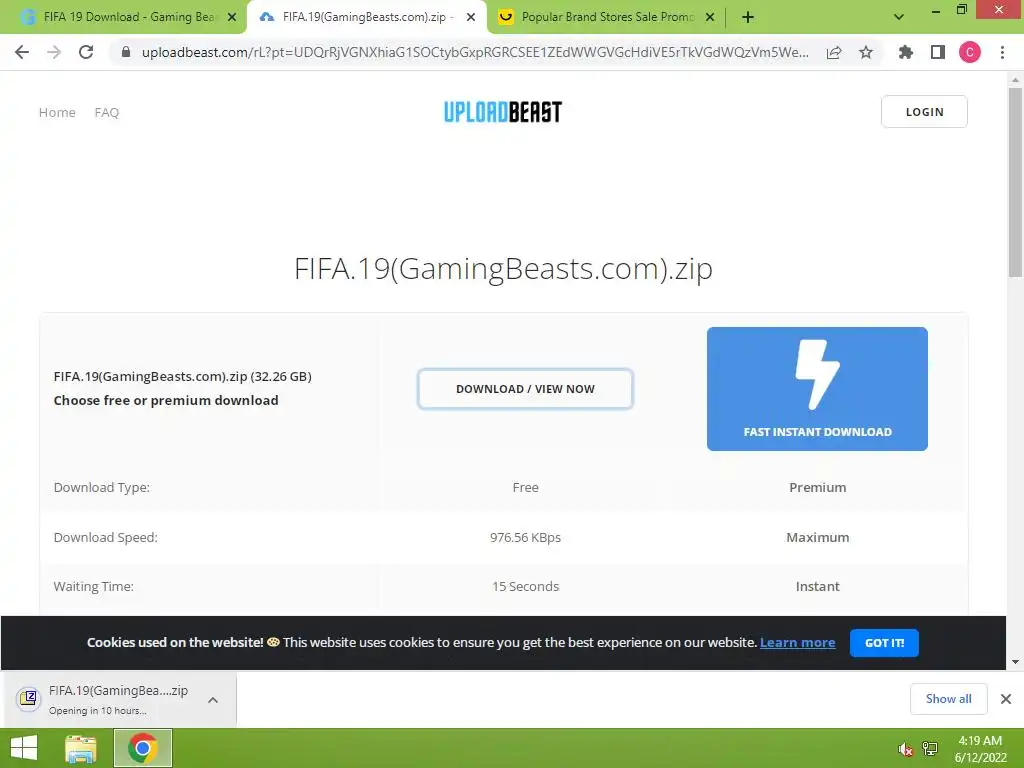Open the Home link in site header
Viewport: 1024px width, 768px height.
(57, 112)
